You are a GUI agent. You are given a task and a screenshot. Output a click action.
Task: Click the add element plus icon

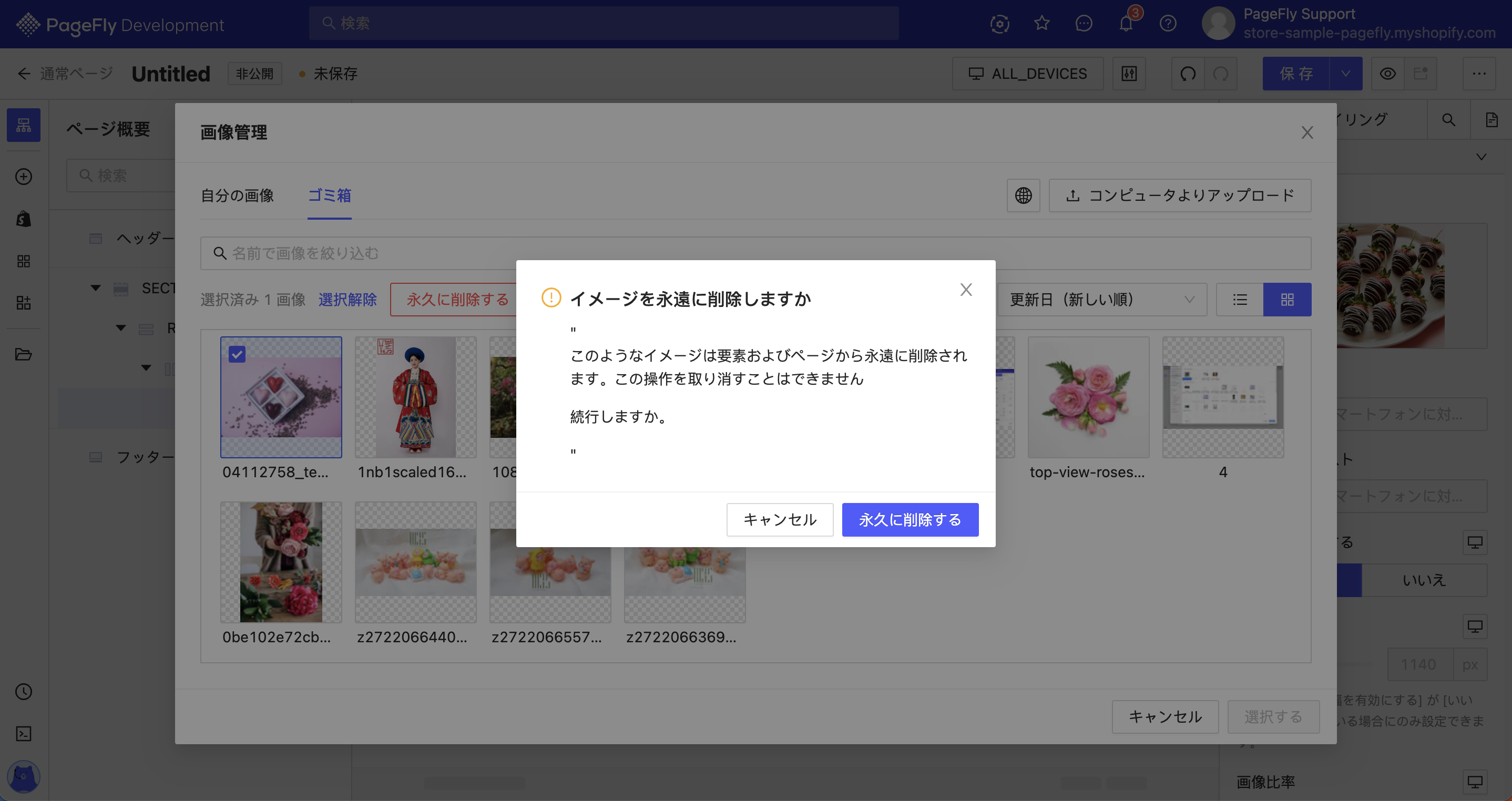(24, 176)
